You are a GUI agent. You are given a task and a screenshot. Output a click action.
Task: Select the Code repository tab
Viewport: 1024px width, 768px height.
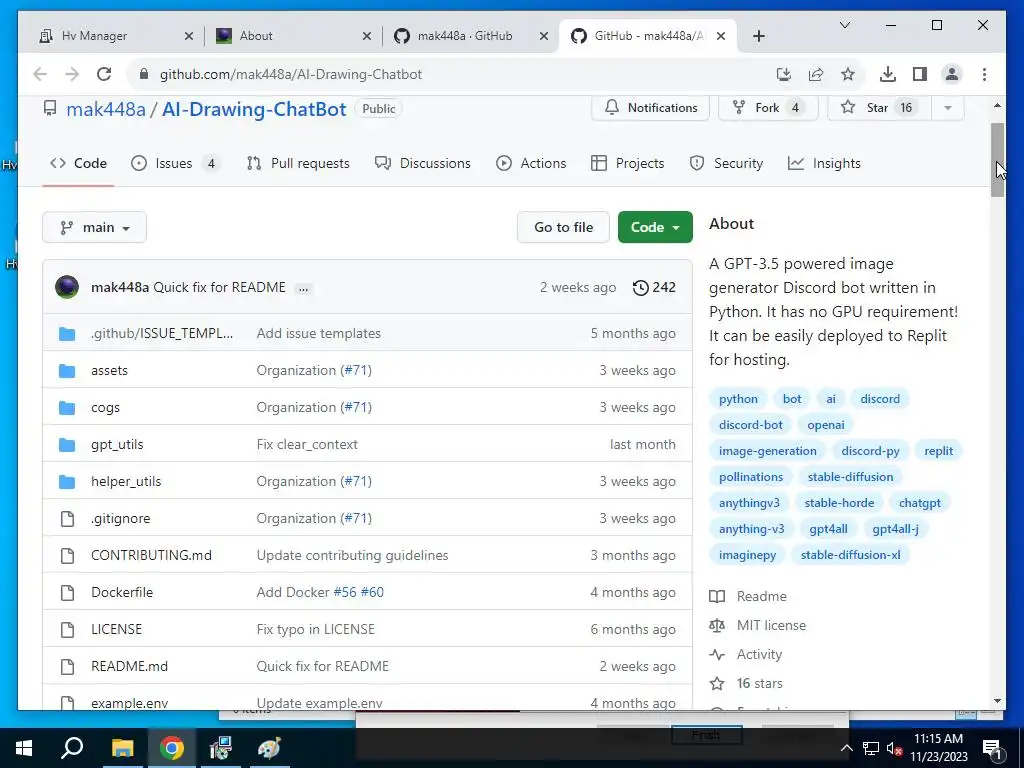(x=78, y=163)
